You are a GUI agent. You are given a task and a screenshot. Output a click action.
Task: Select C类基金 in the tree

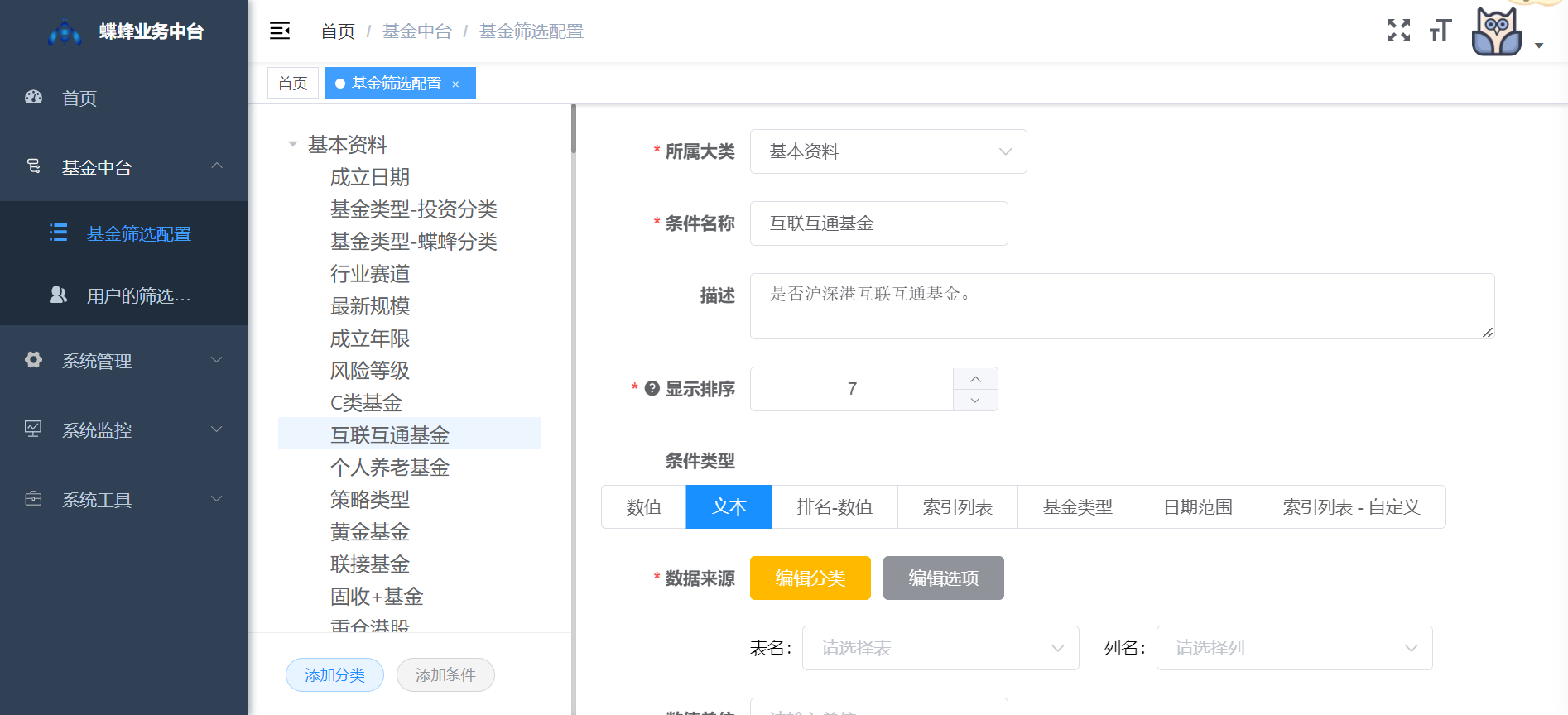pyautogui.click(x=366, y=403)
